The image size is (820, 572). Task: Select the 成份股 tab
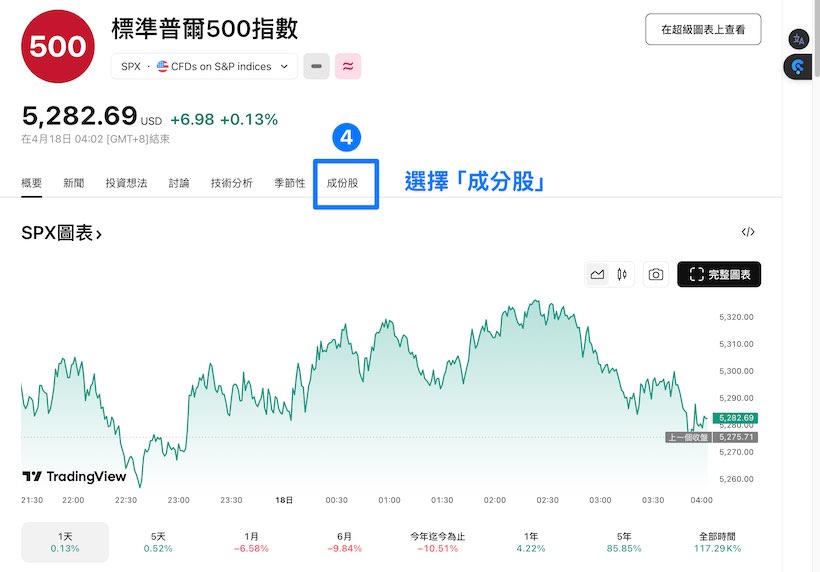point(343,183)
